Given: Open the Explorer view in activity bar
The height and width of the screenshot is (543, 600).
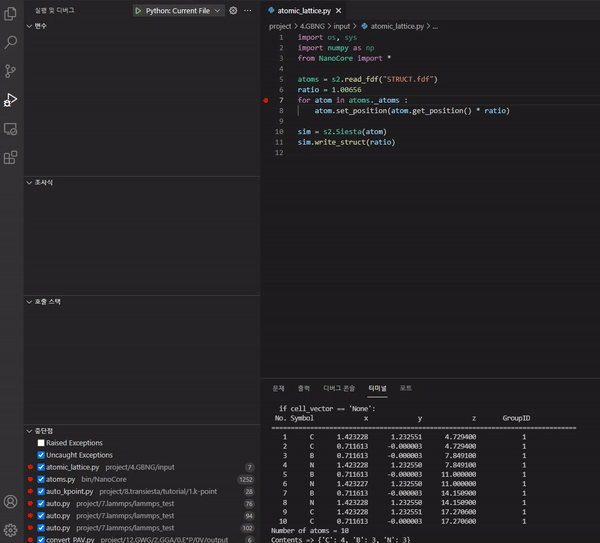Looking at the screenshot, I should (x=11, y=14).
